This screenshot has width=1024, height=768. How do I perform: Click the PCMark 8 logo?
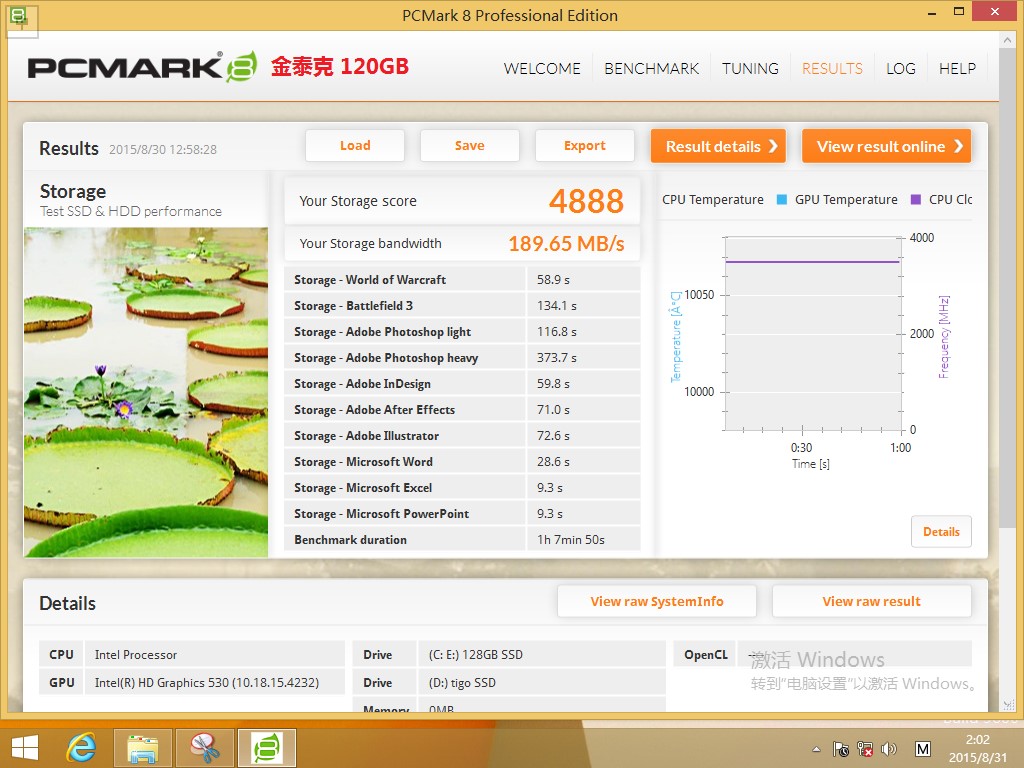tap(142, 67)
